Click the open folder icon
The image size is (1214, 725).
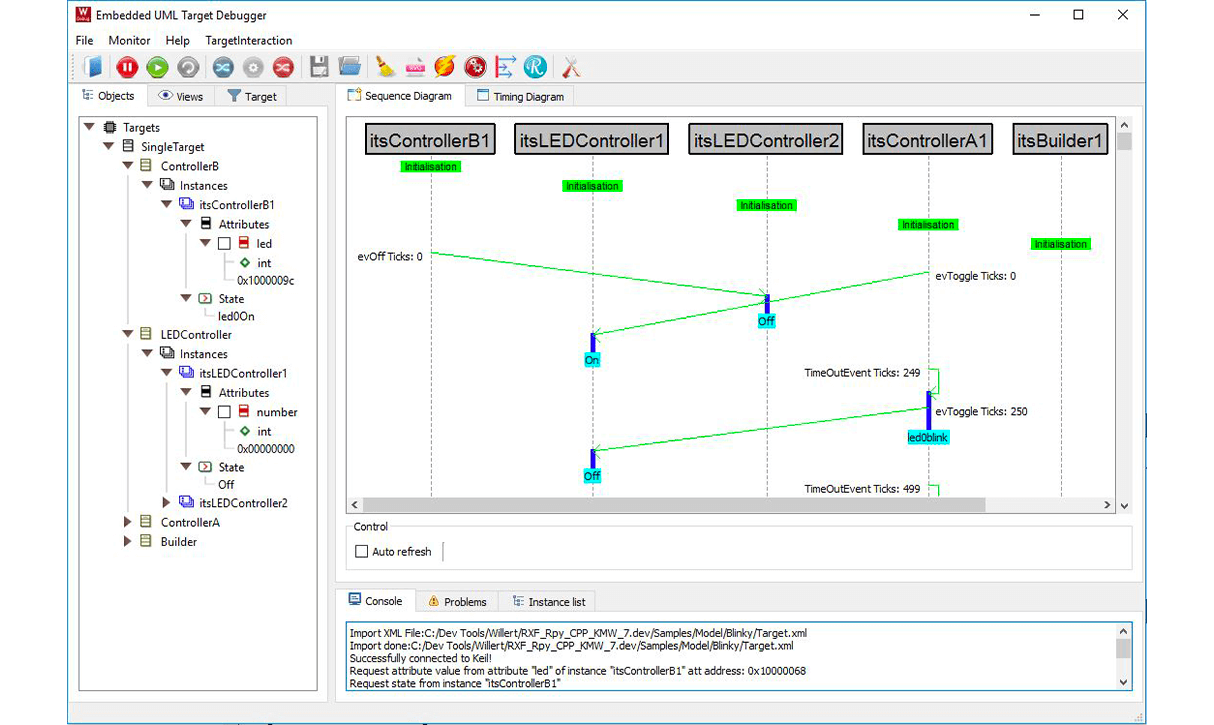350,67
